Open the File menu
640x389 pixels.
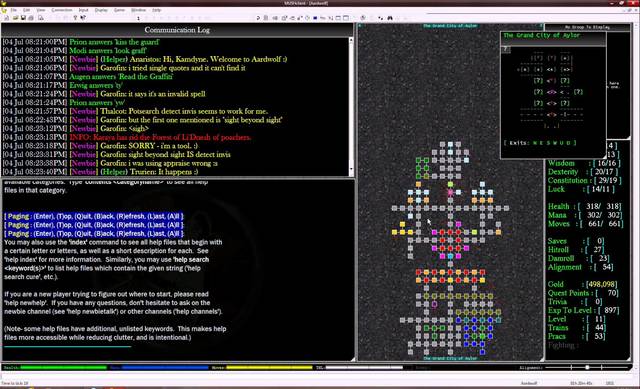pos(13,10)
